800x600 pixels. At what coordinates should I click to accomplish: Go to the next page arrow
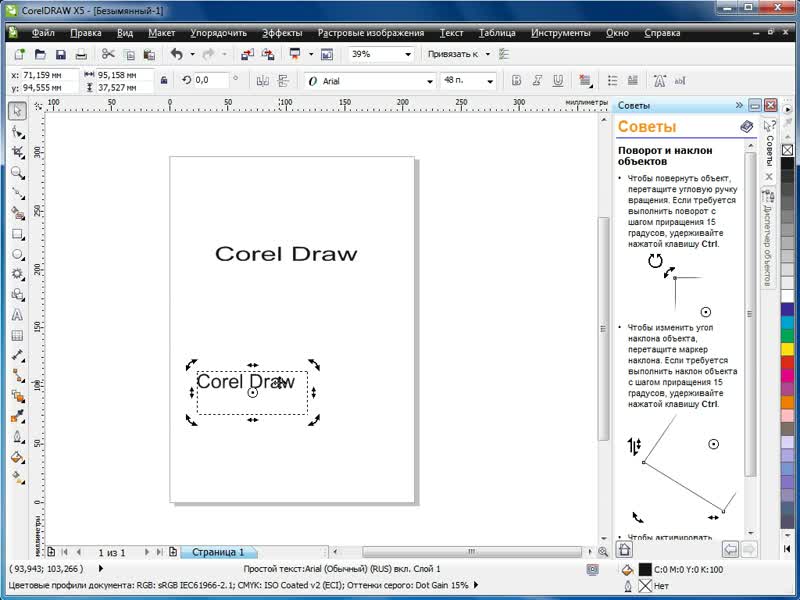tap(147, 552)
